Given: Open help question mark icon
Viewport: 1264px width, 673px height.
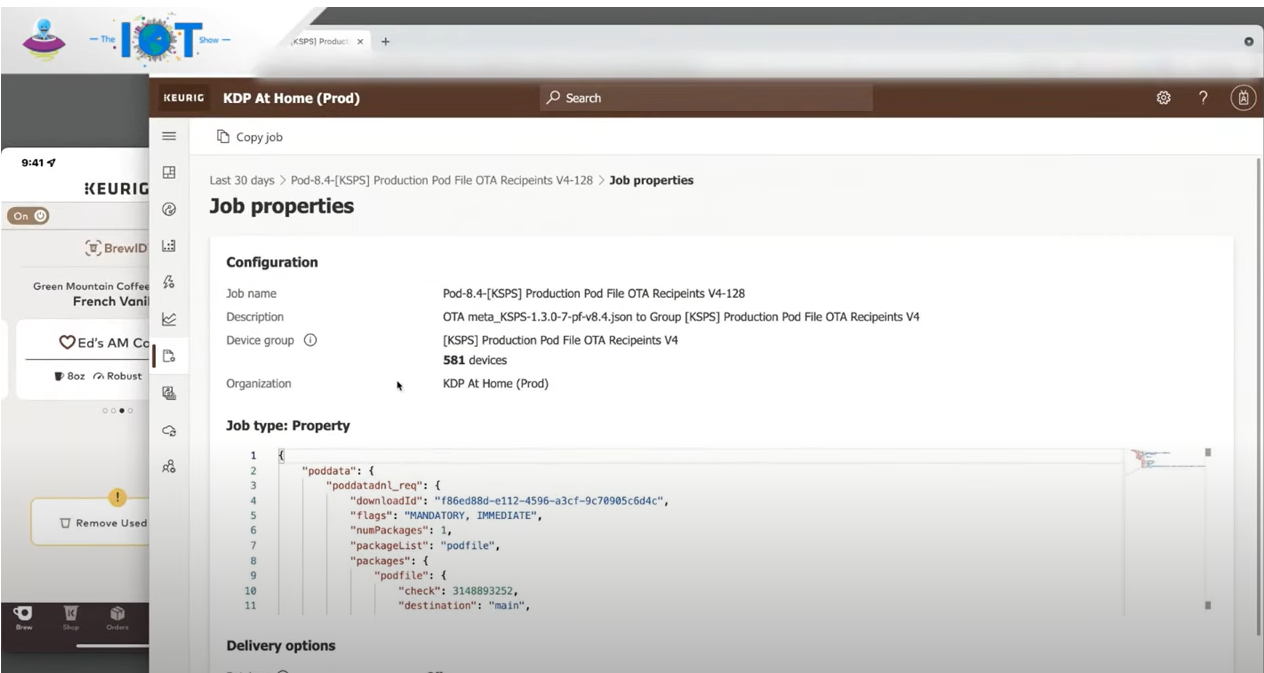Looking at the screenshot, I should pos(1203,98).
